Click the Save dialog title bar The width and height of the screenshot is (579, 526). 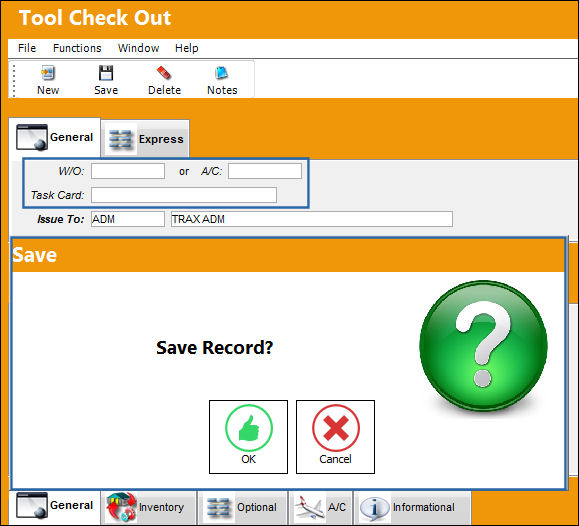click(x=288, y=255)
